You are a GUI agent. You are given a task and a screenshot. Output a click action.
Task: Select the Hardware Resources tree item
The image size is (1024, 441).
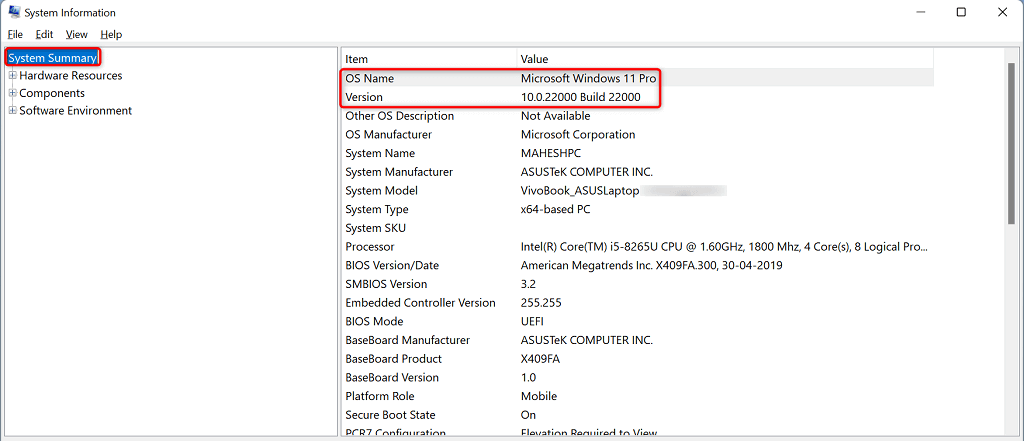tap(71, 76)
